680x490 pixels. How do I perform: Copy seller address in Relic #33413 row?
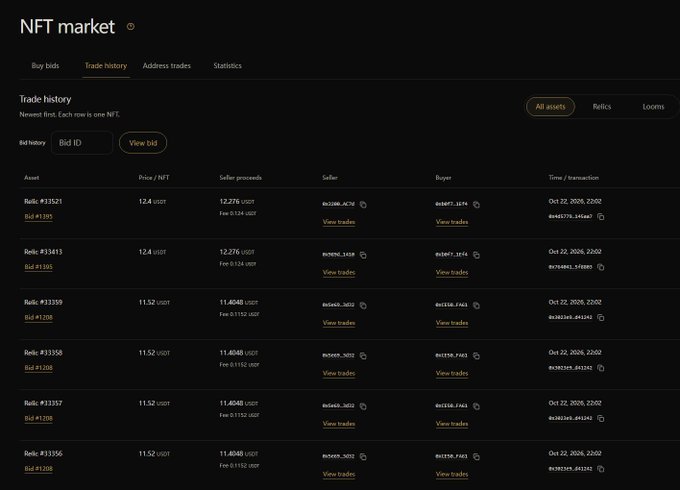pyautogui.click(x=363, y=255)
